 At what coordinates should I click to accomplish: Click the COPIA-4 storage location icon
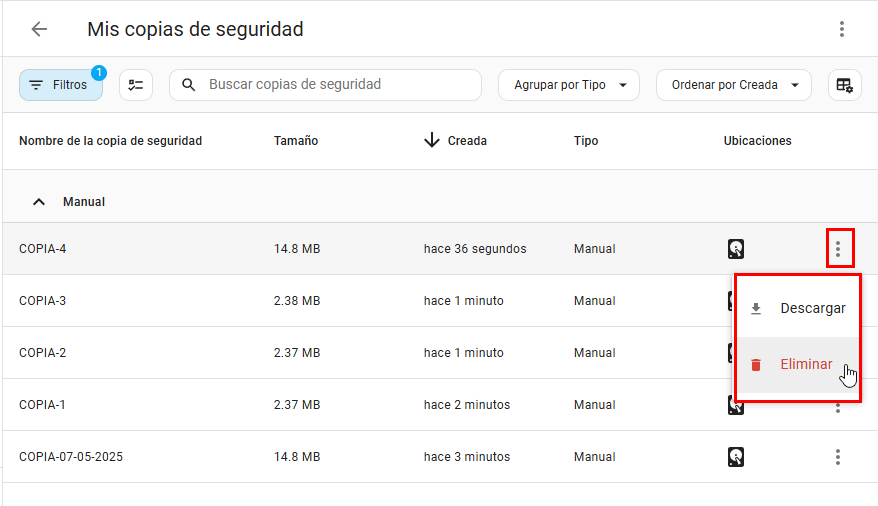[x=736, y=249]
